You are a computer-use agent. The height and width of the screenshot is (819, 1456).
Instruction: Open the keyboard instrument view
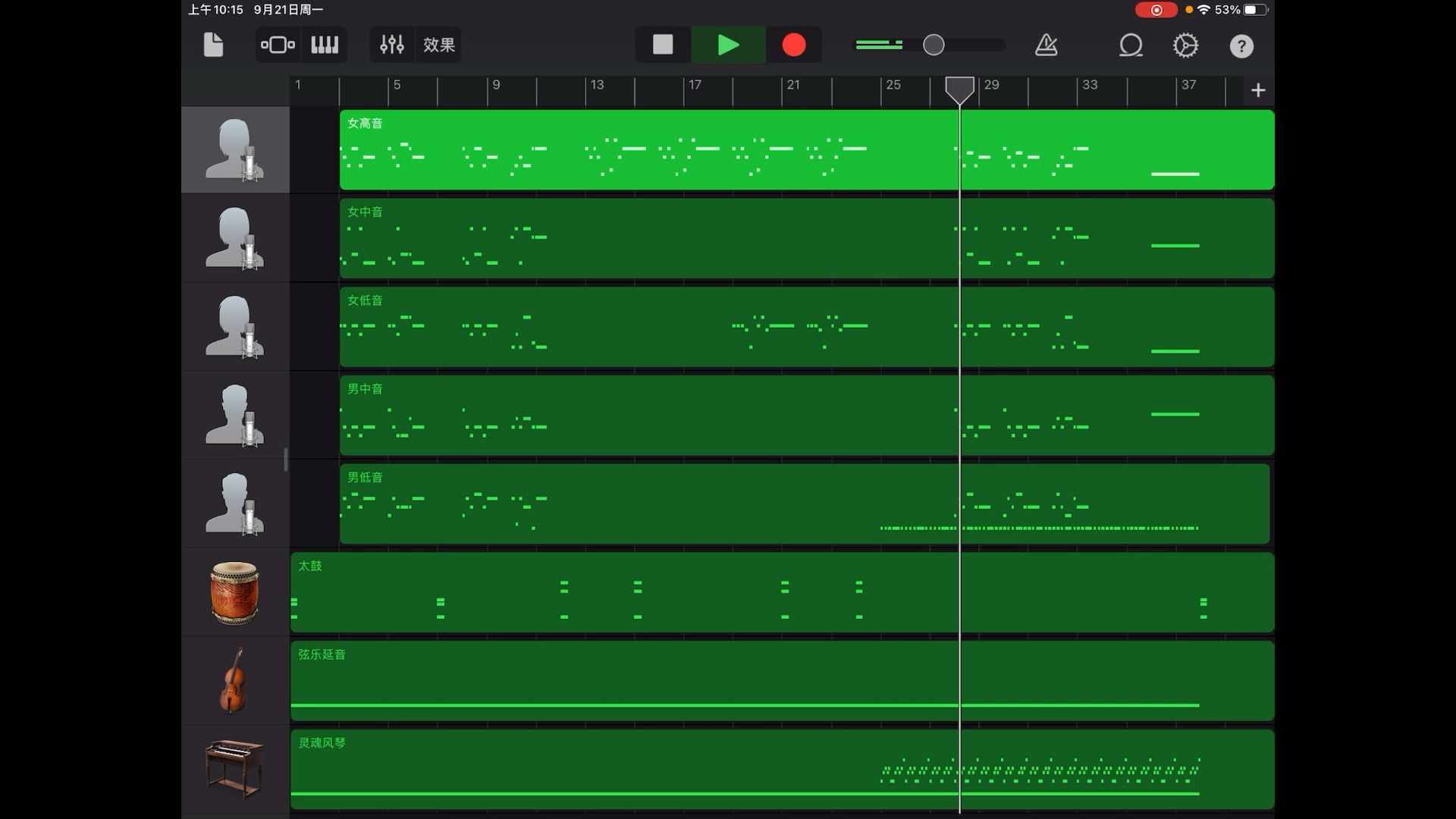click(325, 45)
